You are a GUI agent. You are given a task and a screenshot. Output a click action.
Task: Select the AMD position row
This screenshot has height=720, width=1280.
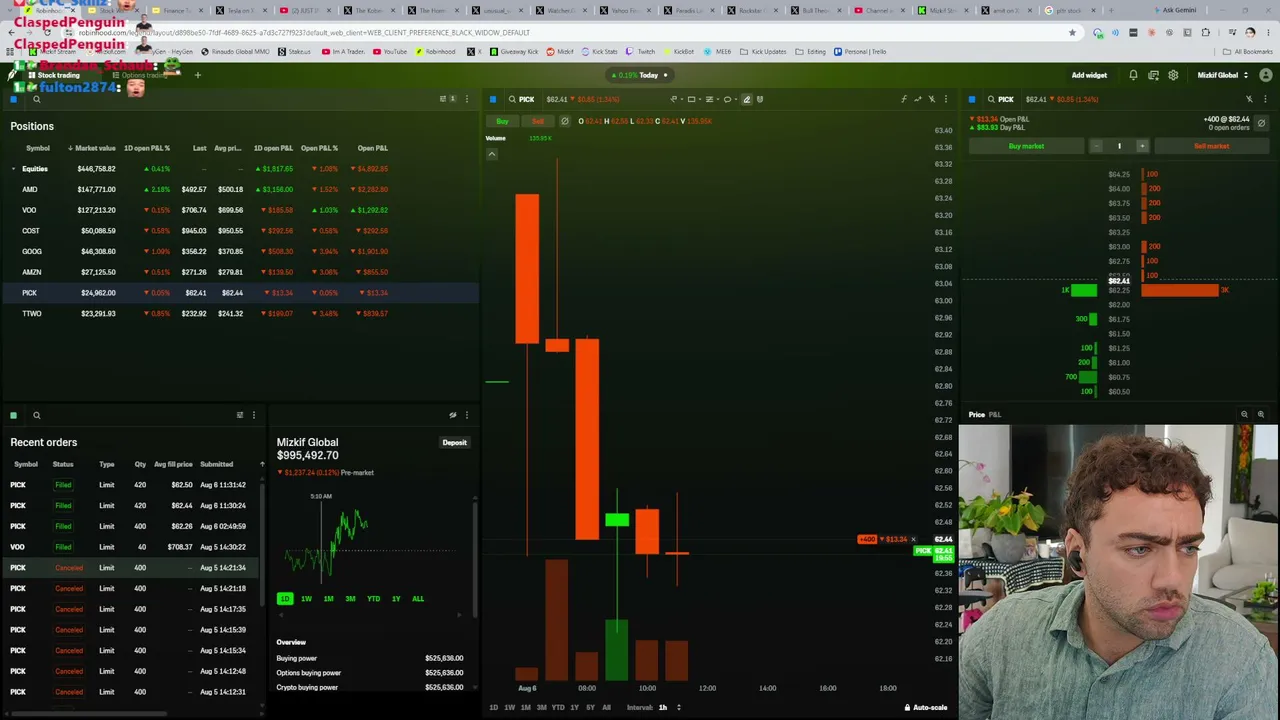click(x=240, y=189)
